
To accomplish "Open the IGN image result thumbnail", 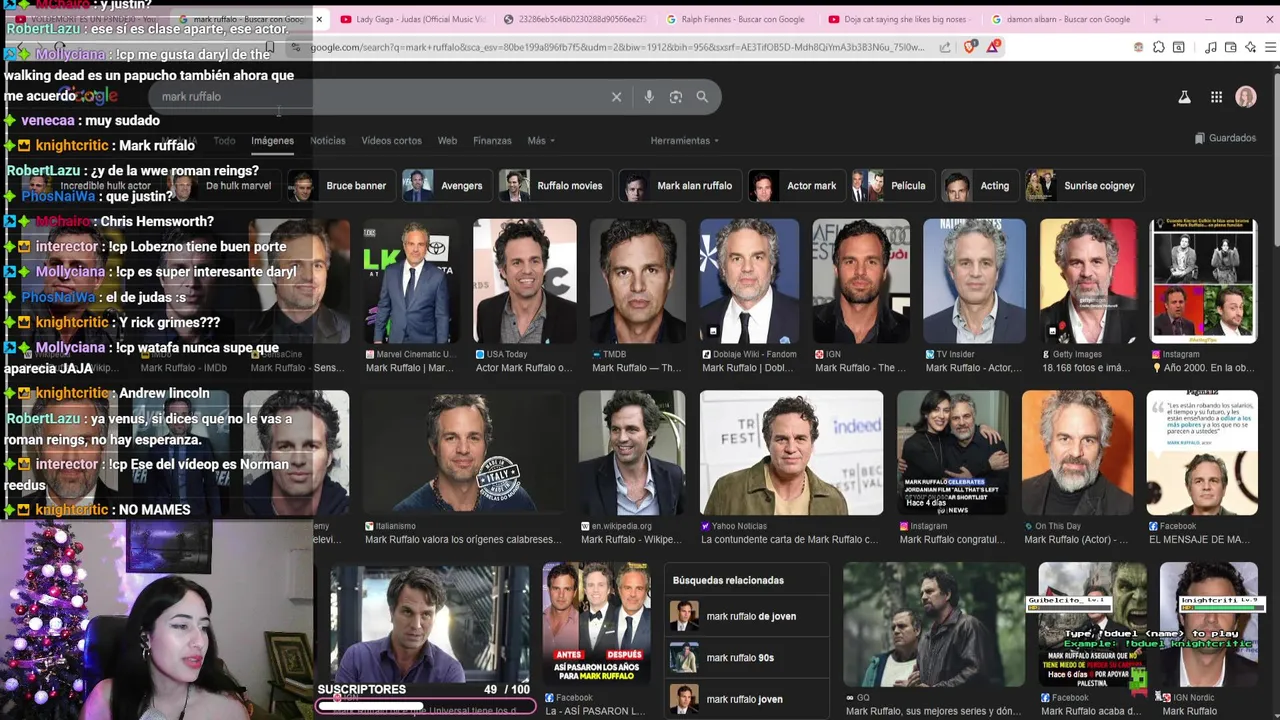I will 861,281.
